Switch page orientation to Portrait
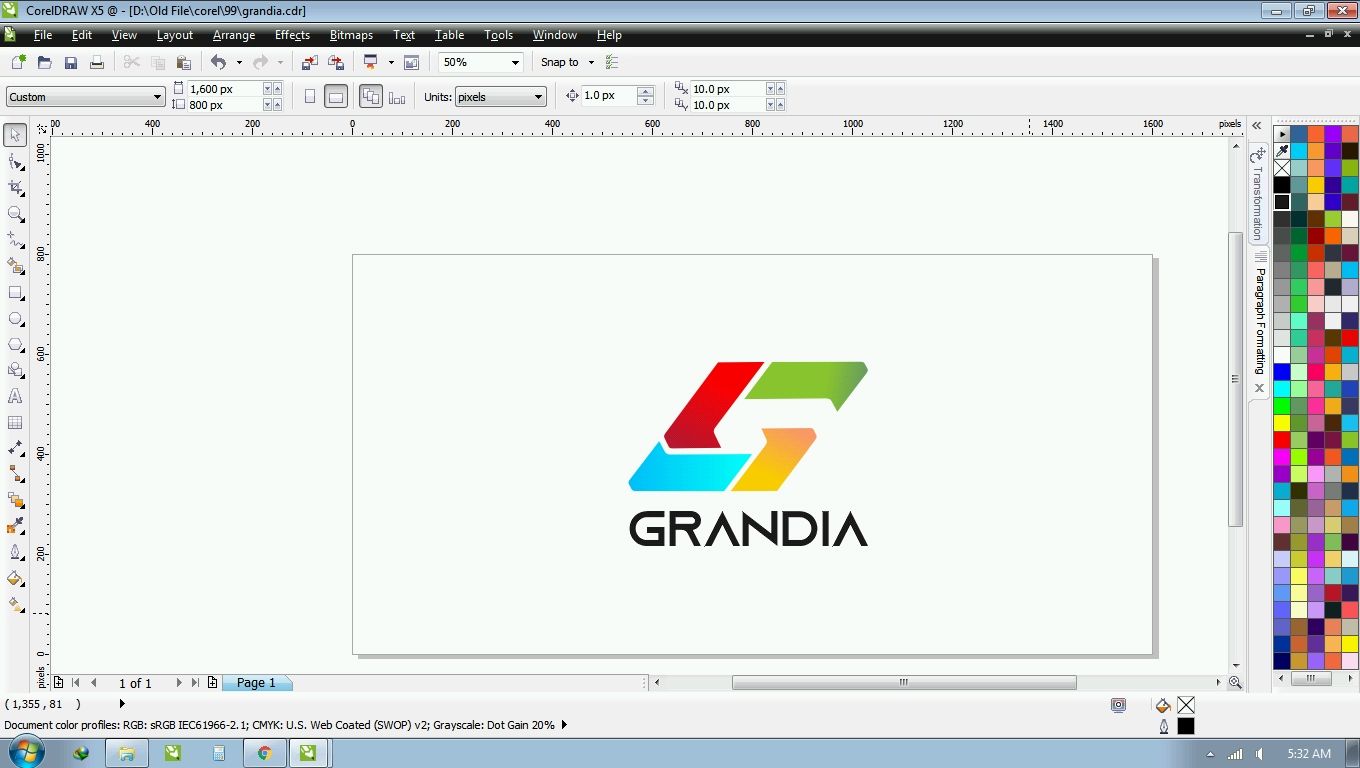Image resolution: width=1360 pixels, height=768 pixels. click(x=310, y=97)
